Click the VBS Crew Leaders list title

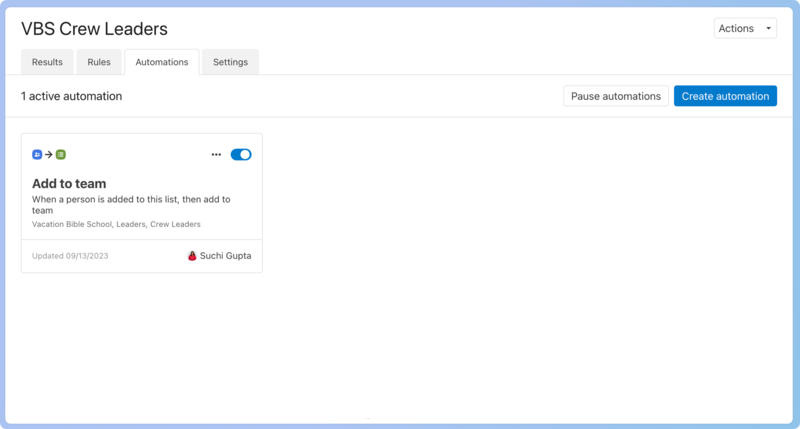tap(94, 29)
